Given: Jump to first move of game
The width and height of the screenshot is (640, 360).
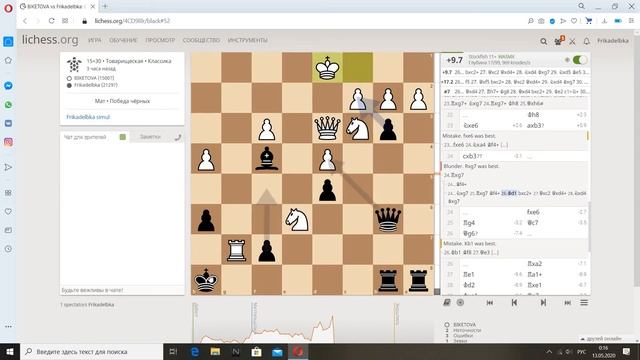Looking at the screenshot, I should pos(490,302).
